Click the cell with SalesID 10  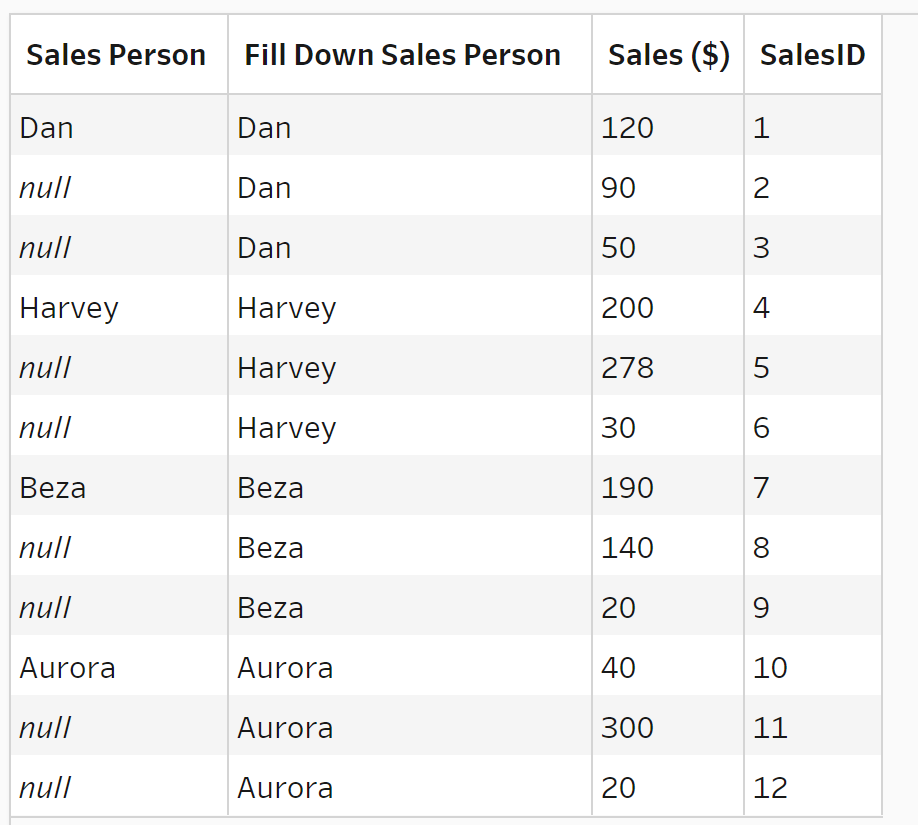[771, 667]
